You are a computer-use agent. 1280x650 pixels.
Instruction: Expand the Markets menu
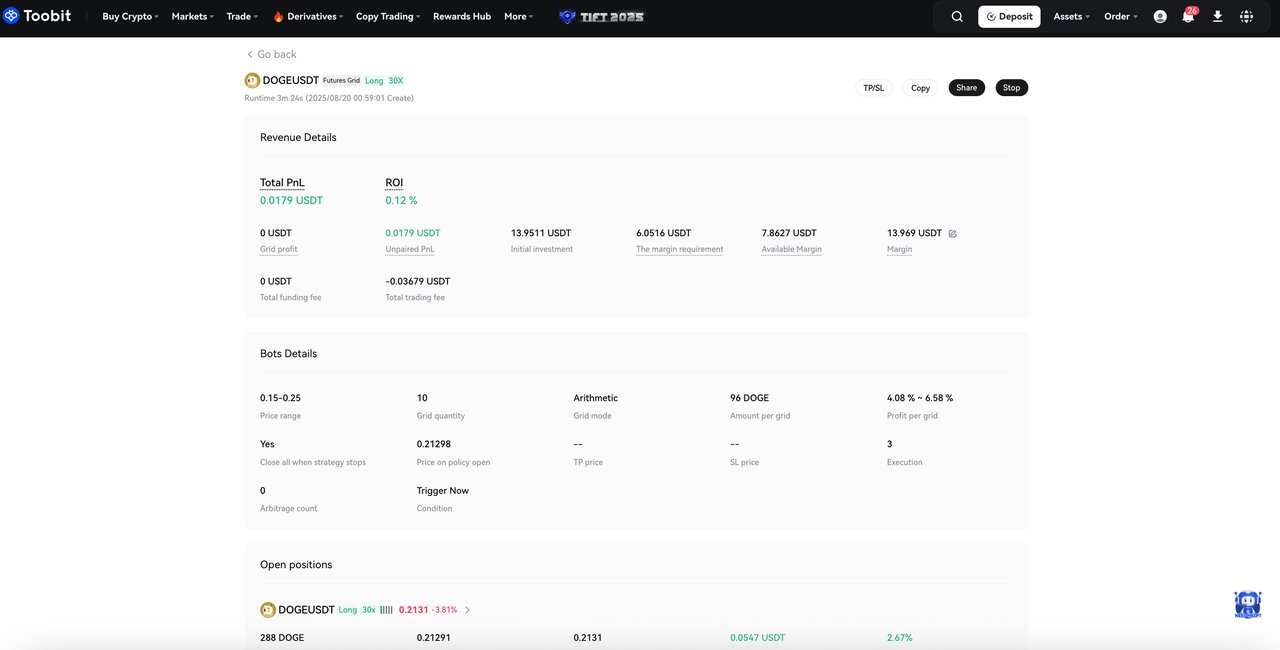[193, 17]
